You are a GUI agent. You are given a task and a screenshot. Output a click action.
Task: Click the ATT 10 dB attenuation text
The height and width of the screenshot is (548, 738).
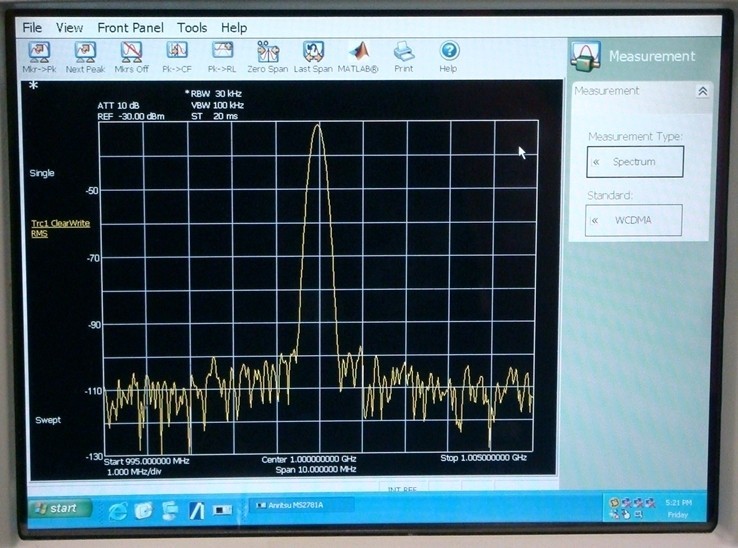(118, 105)
